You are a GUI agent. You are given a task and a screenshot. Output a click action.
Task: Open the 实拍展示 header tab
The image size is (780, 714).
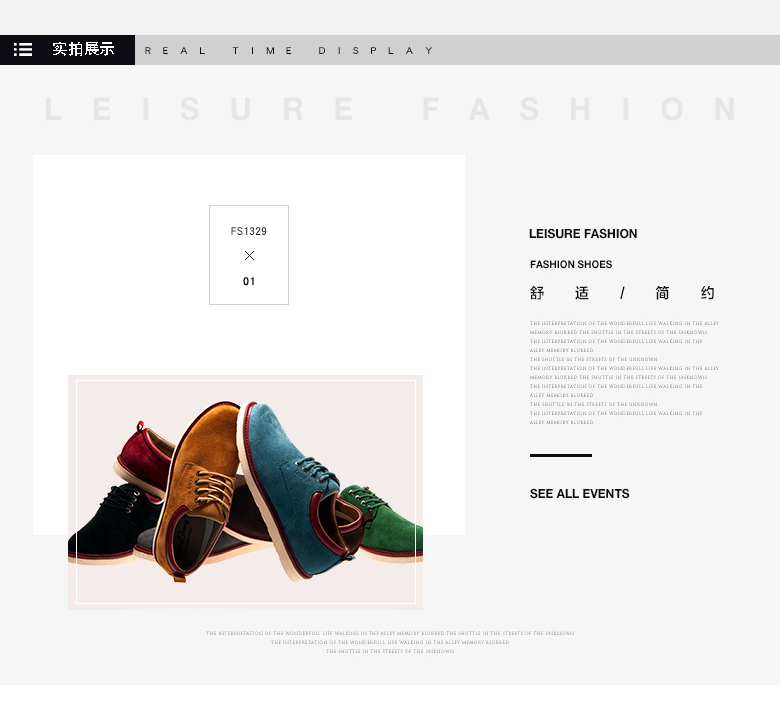(x=83, y=49)
